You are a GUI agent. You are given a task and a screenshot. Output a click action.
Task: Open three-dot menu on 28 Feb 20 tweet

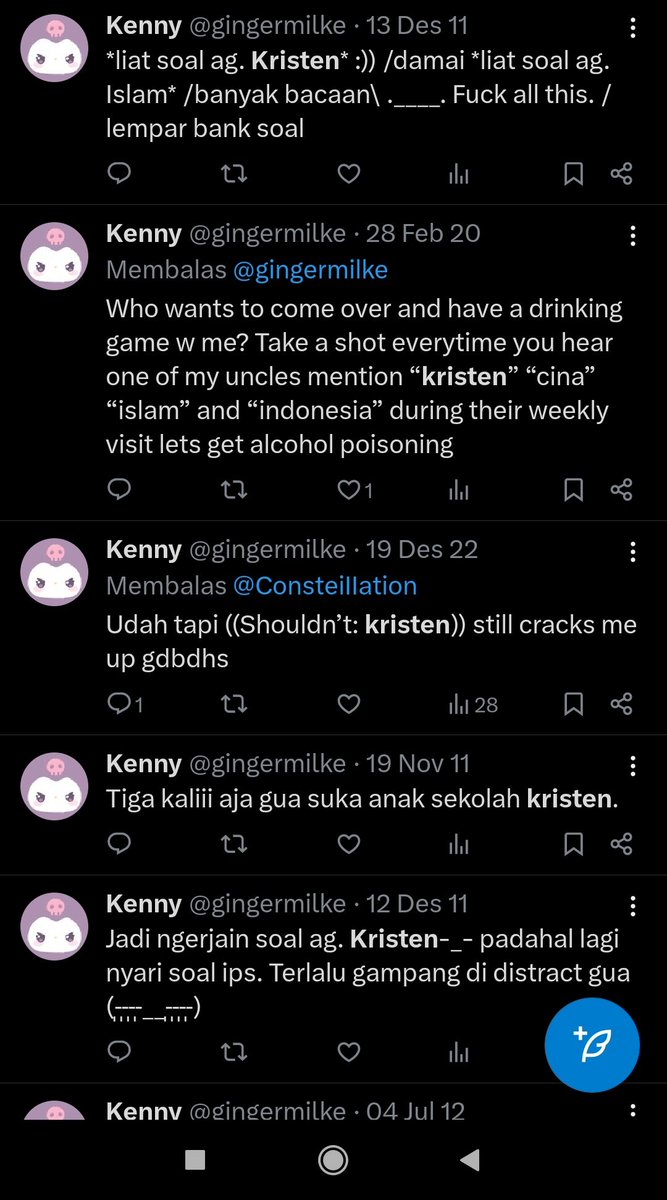pyautogui.click(x=632, y=235)
